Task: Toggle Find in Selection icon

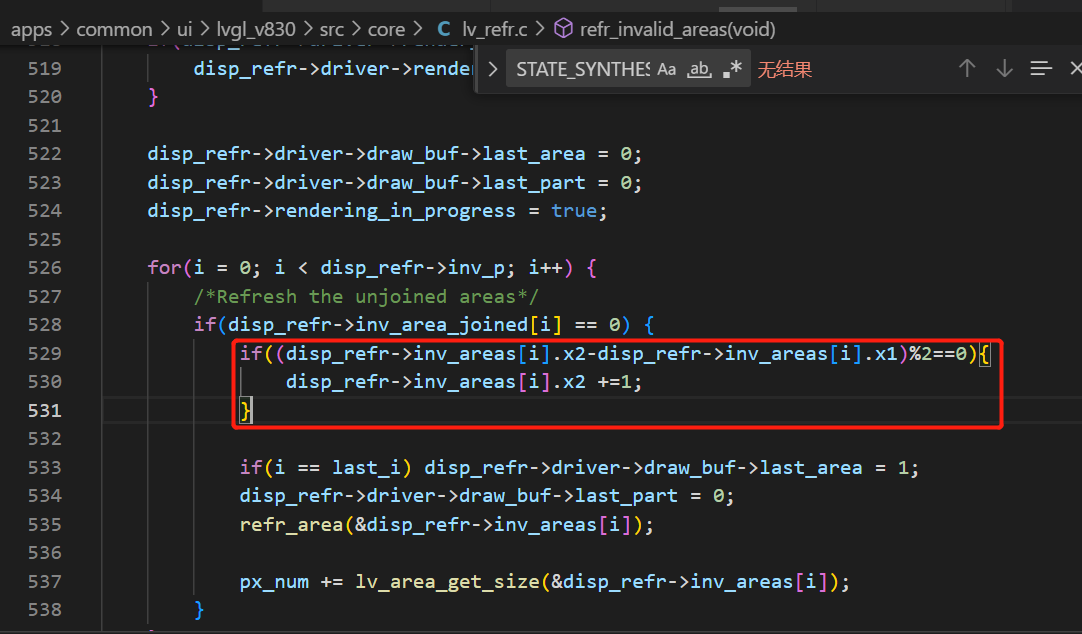Action: pos(1041,68)
